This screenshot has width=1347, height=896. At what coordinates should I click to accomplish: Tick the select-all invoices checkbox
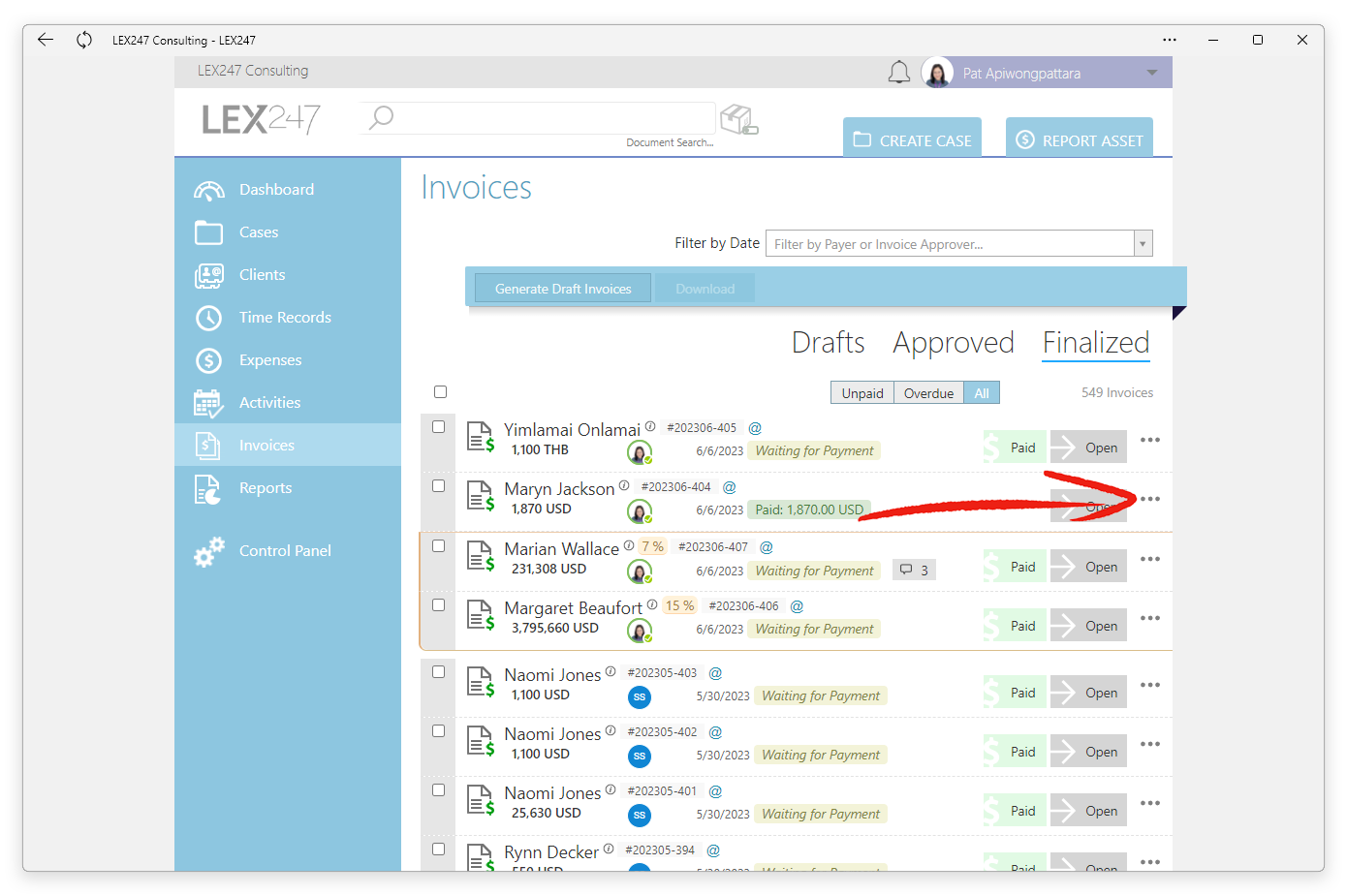(441, 392)
